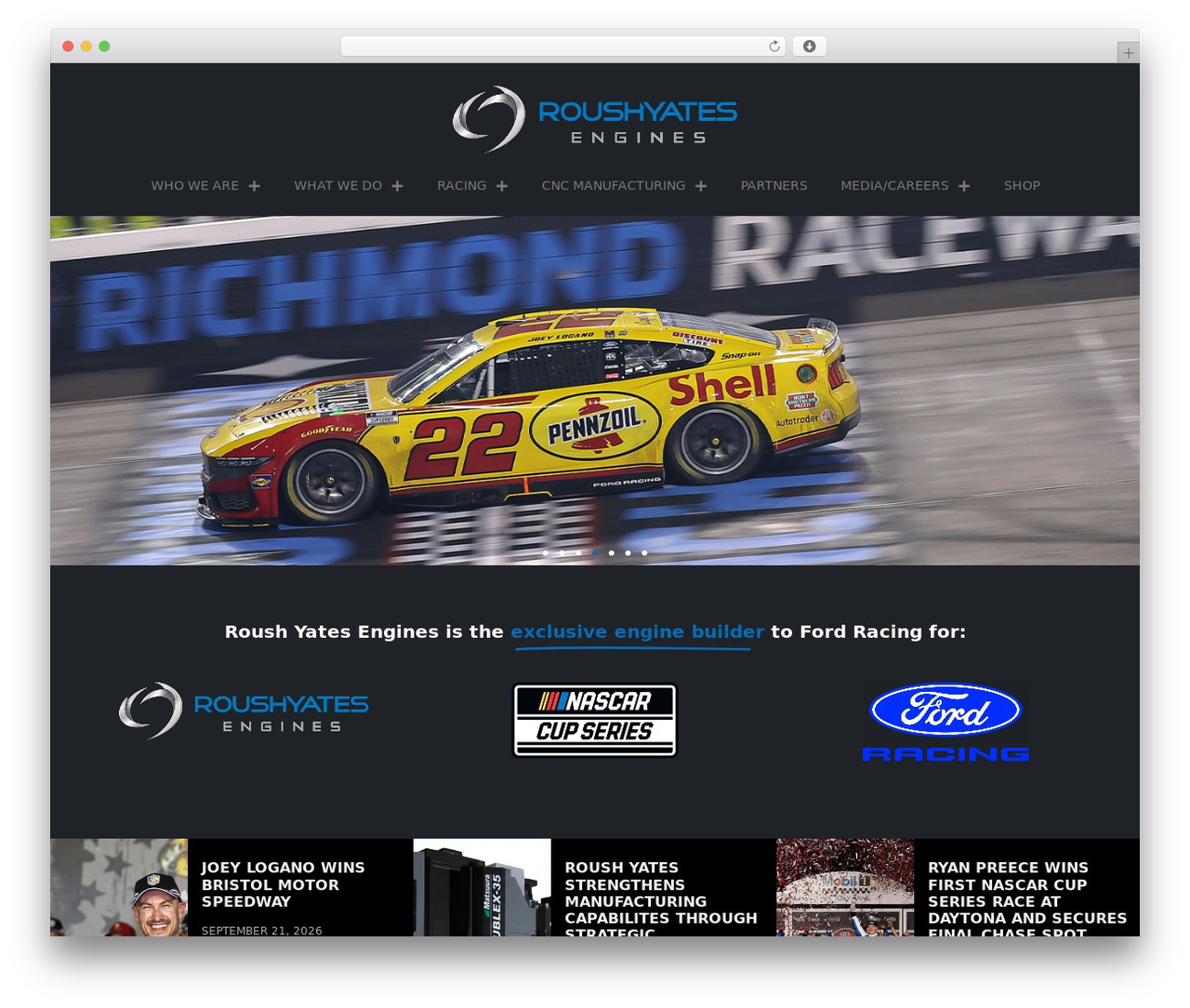The width and height of the screenshot is (1190, 1008).
Task: Open Ryan Preece Wins article
Action: point(1027,898)
